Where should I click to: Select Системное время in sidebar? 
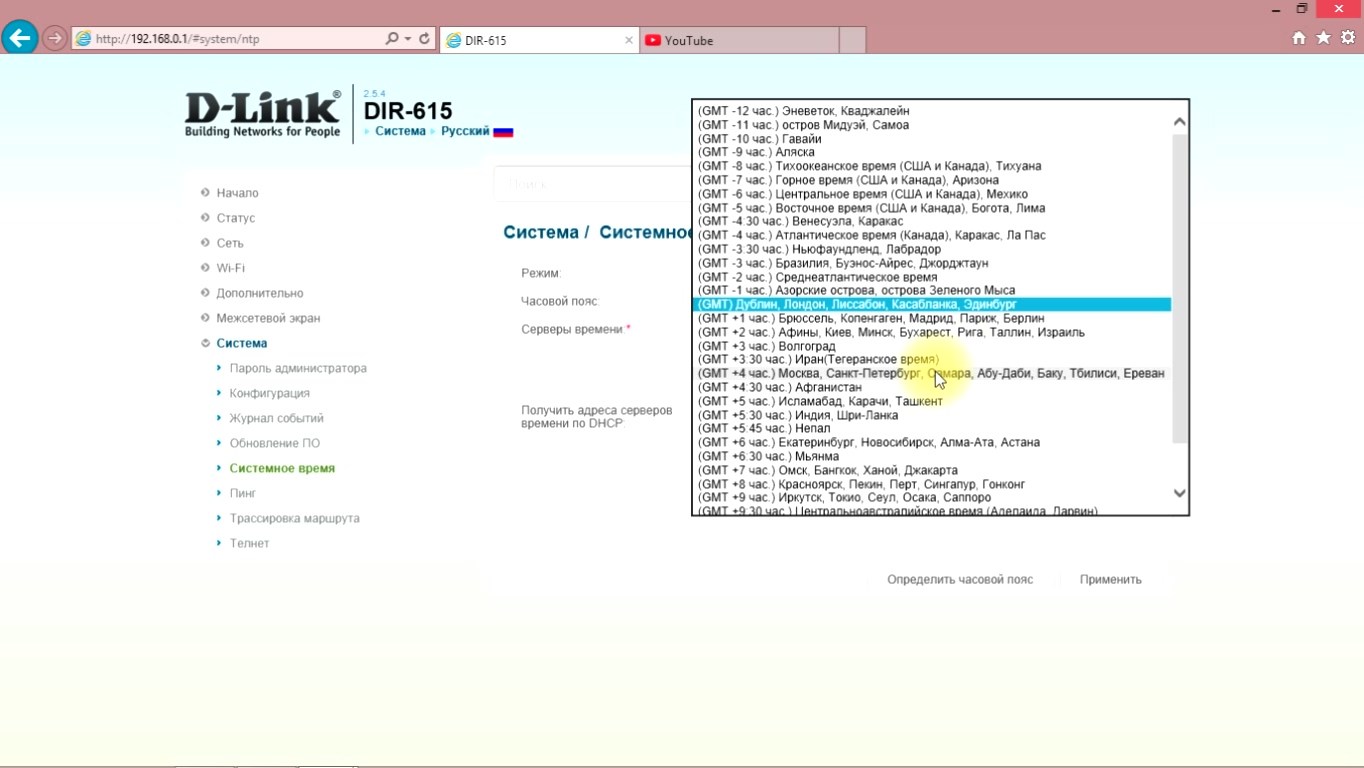tap(282, 468)
